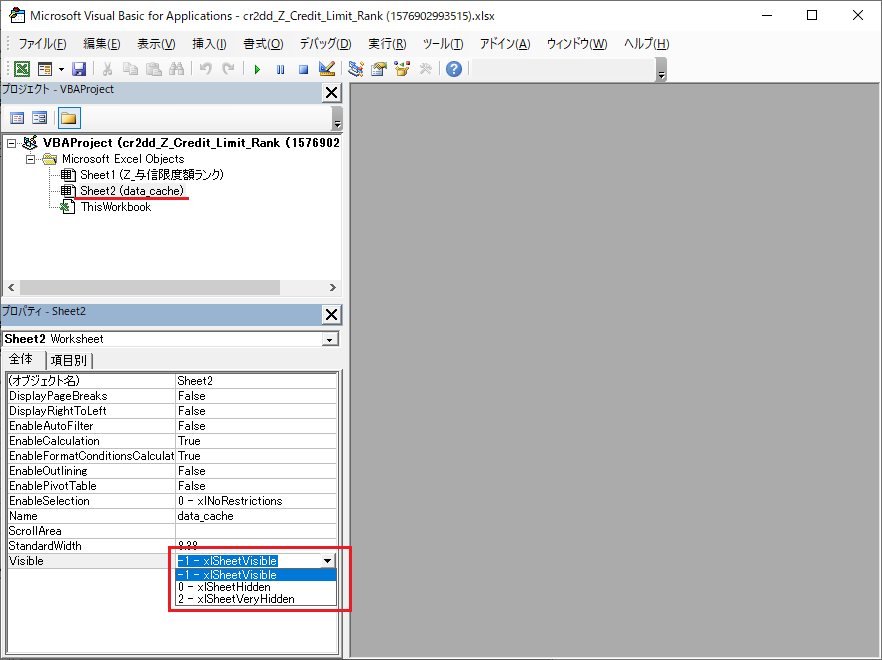
Task: Open the ウィンドウ(W) menu
Action: [577, 44]
